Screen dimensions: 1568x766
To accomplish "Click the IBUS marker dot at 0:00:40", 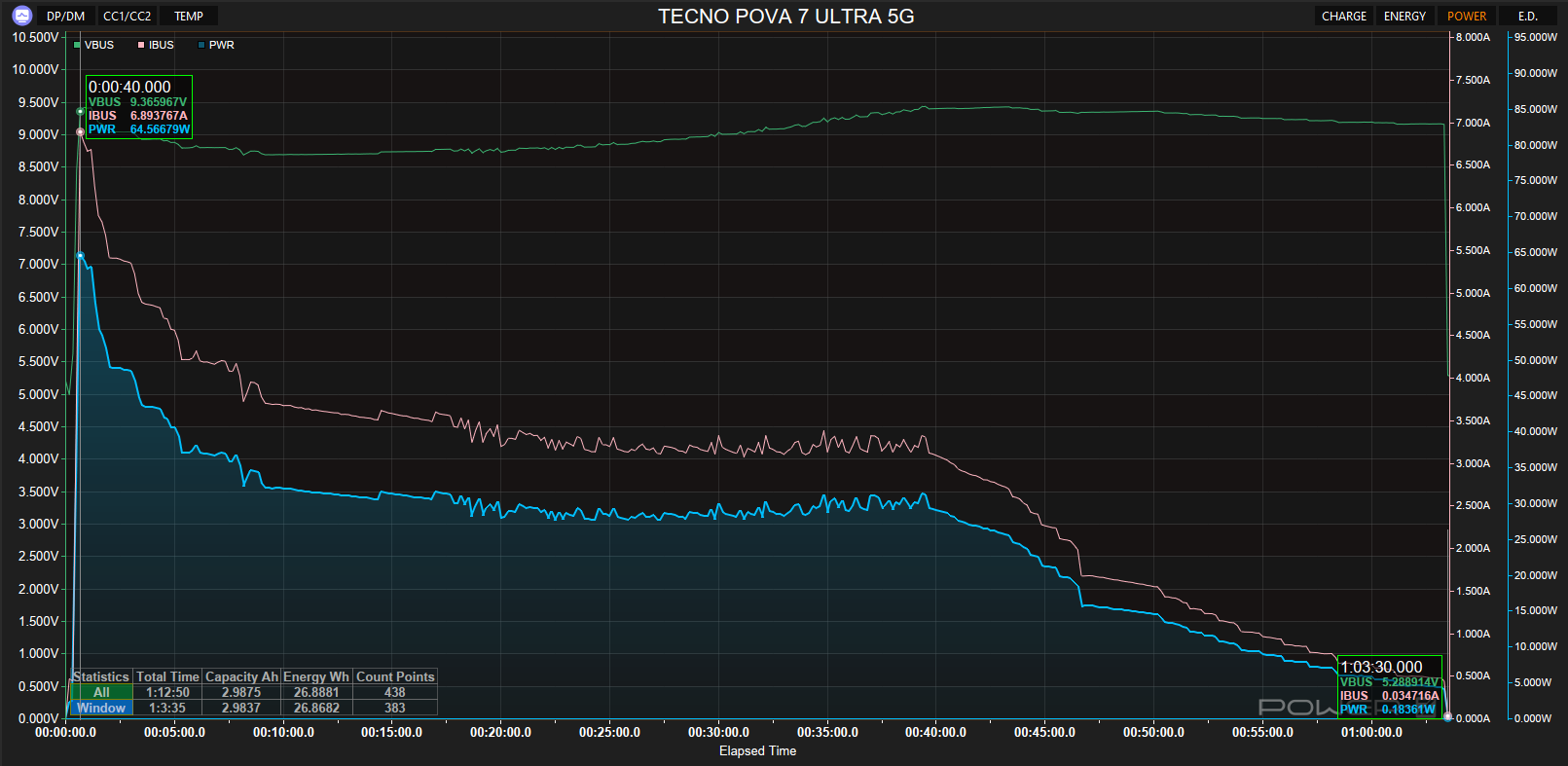I will (x=80, y=131).
